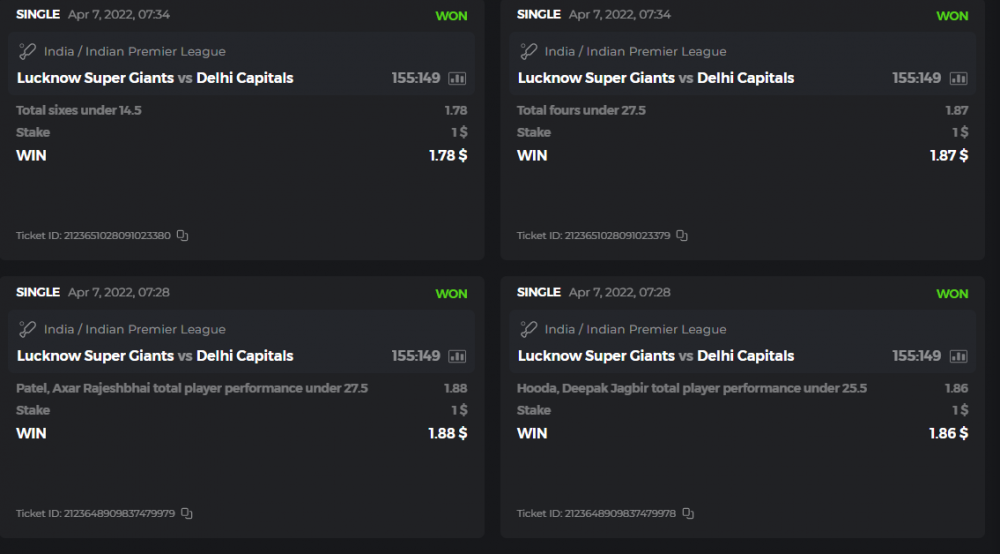This screenshot has height=554, width=1000.
Task: Open match statistics icon on Axar Patel bet
Action: pyautogui.click(x=457, y=356)
